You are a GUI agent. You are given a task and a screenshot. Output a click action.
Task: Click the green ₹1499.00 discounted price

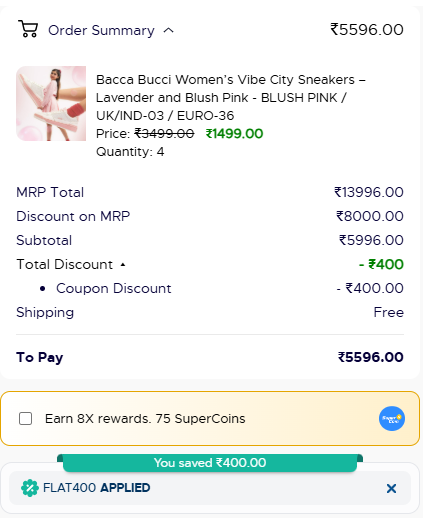coord(234,134)
